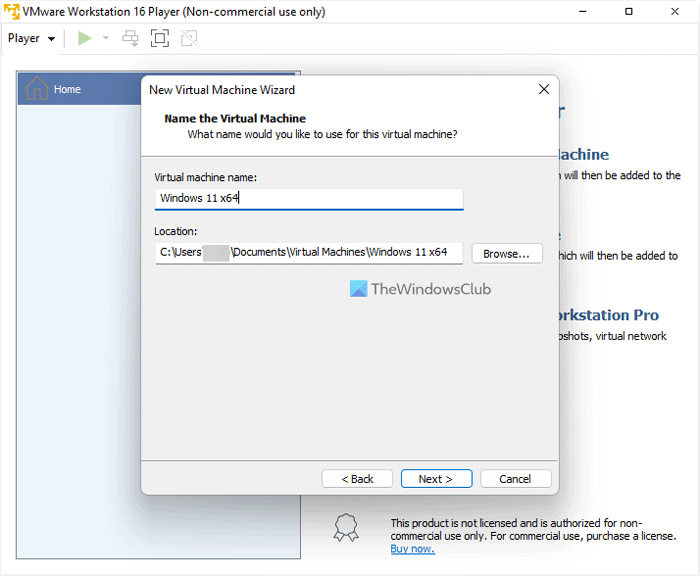
Task: Enter full screen mode icon
Action: tap(160, 38)
